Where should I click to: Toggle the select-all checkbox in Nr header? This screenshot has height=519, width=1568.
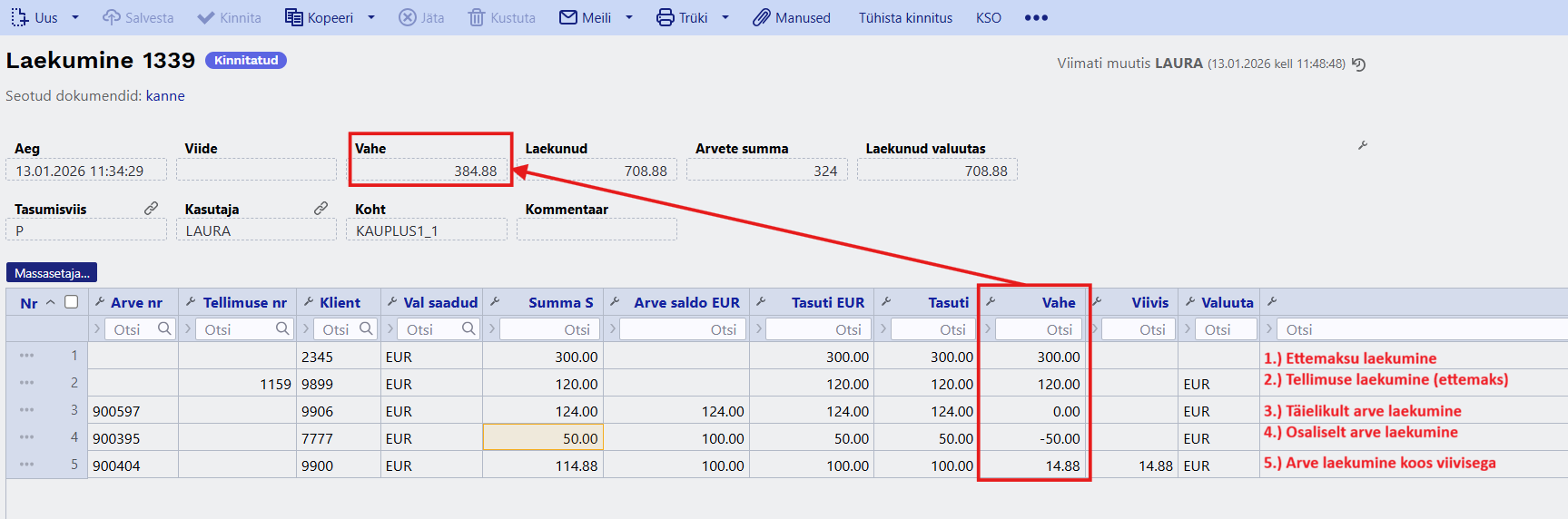coord(72,302)
